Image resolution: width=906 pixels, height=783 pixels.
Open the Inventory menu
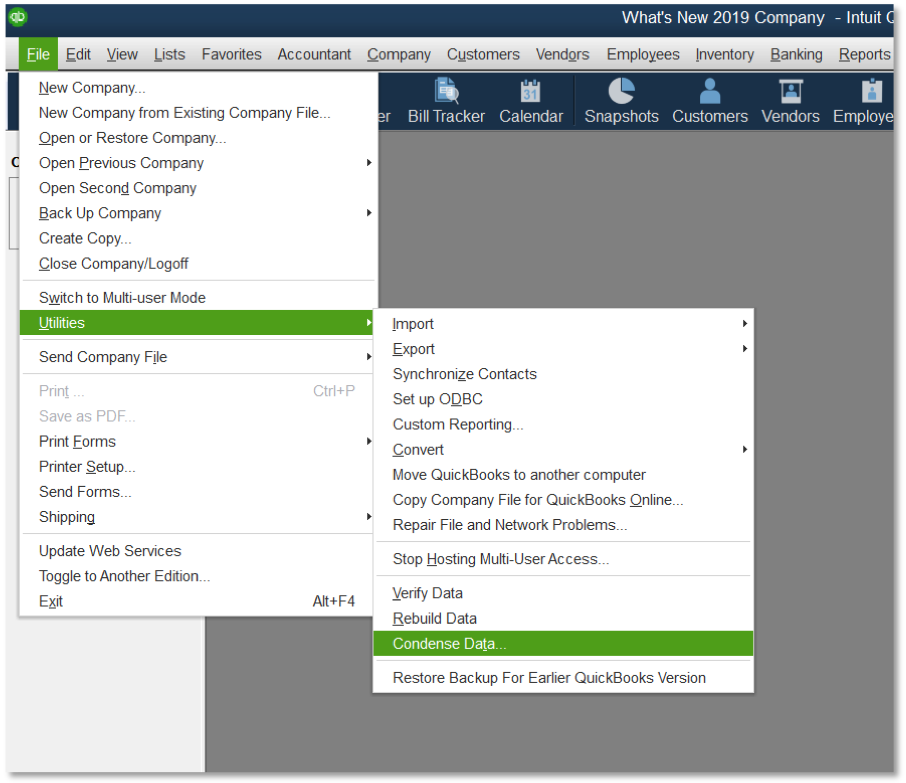click(725, 54)
